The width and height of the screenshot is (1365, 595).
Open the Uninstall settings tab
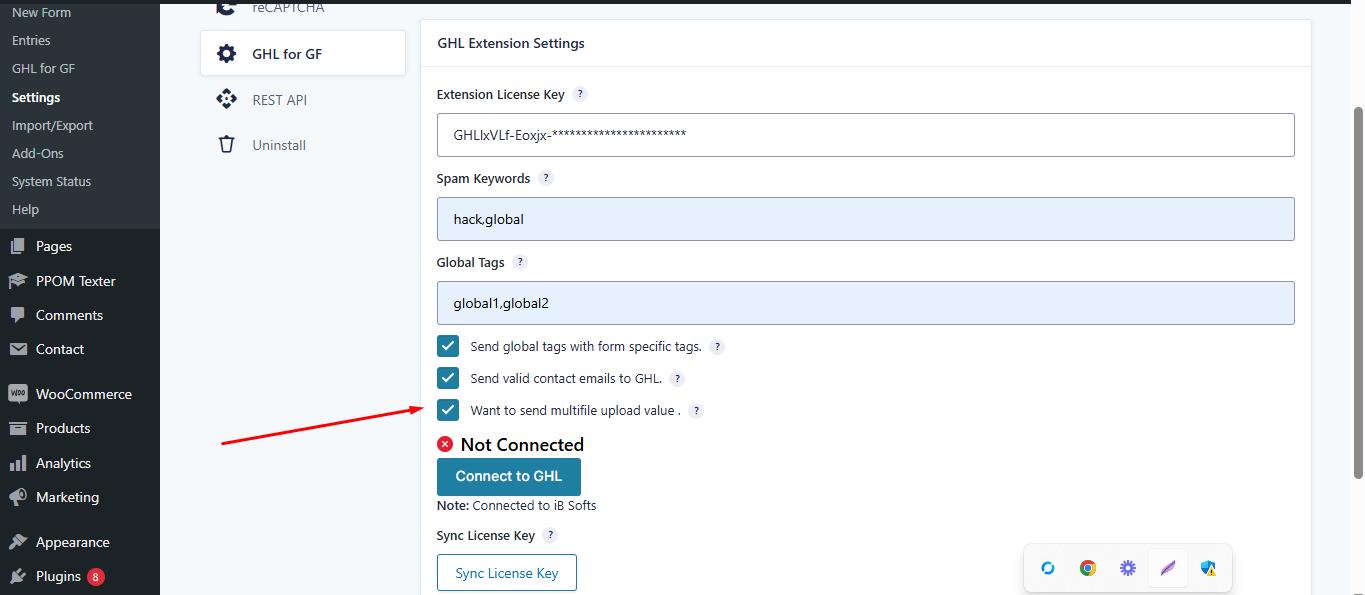[x=279, y=145]
